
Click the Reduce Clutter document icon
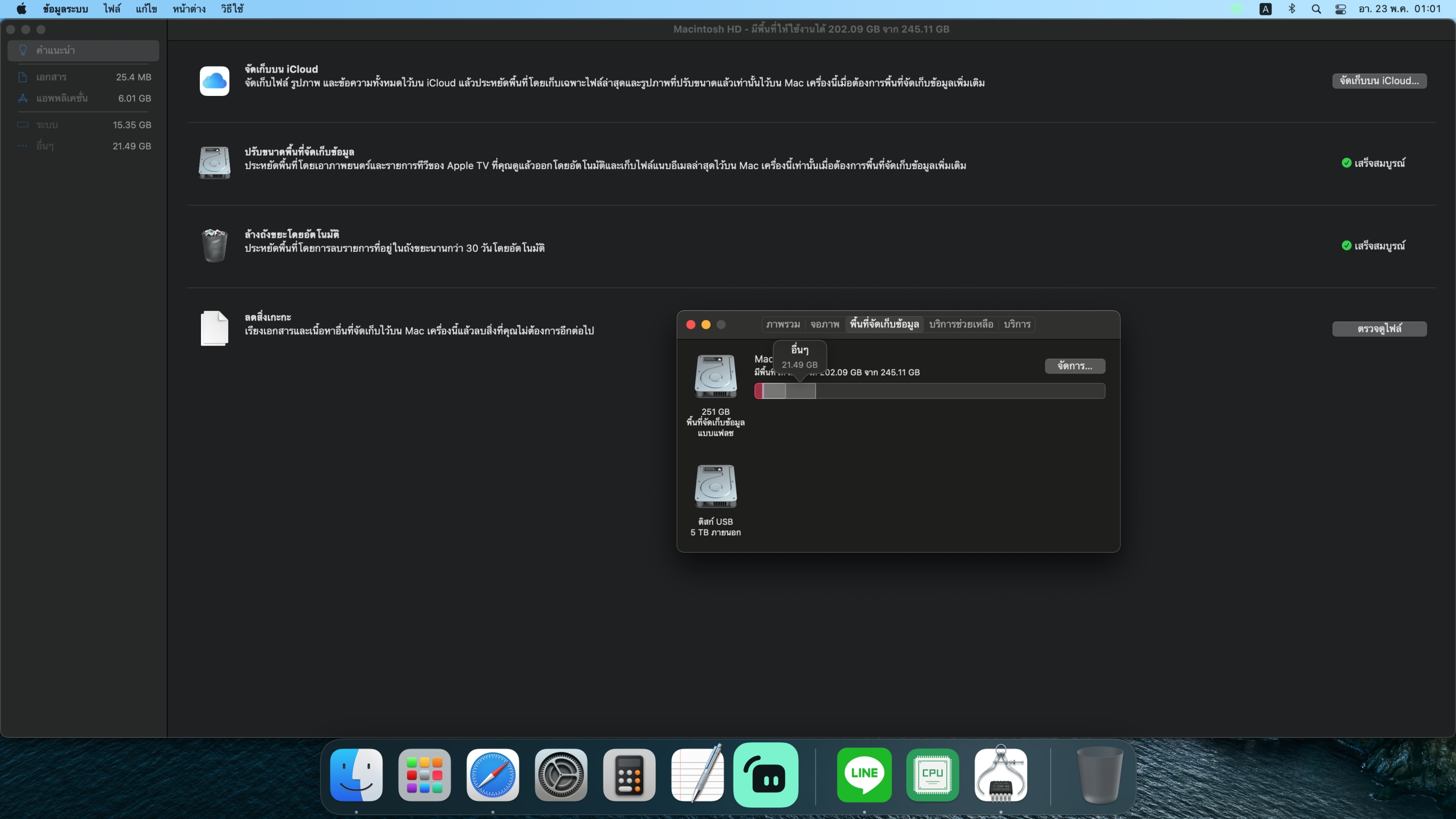pos(214,328)
